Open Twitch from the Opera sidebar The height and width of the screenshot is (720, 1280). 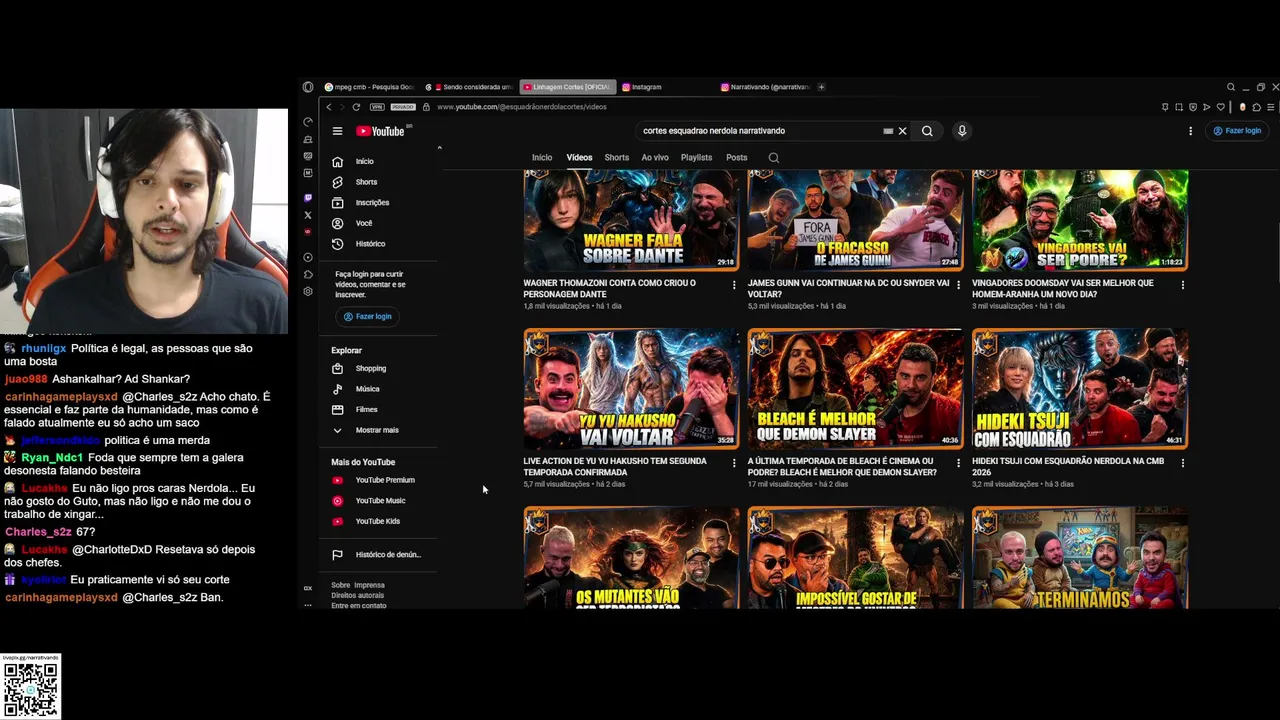[308, 198]
